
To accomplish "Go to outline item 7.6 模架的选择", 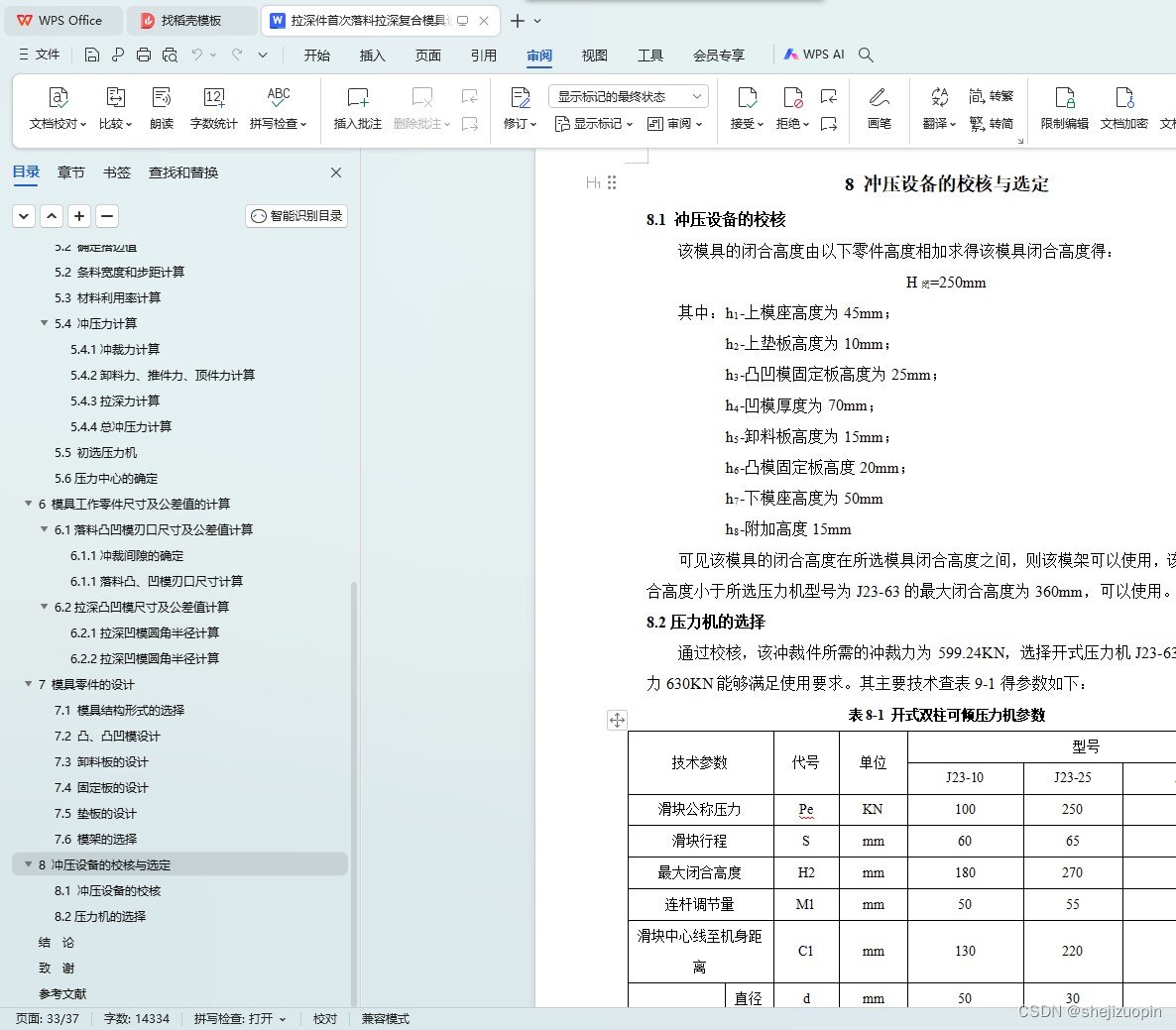I will pyautogui.click(x=95, y=839).
